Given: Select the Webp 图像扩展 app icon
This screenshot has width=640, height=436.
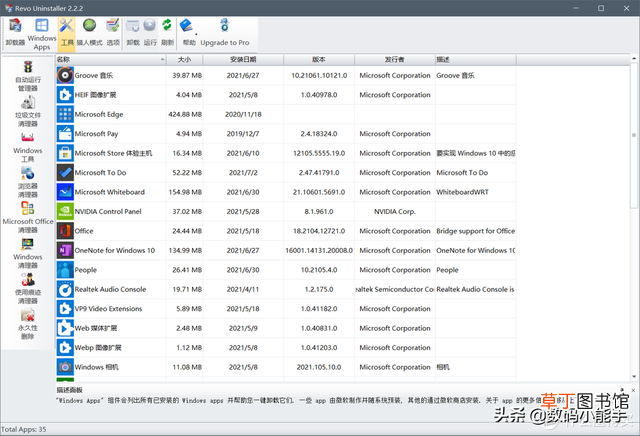Looking at the screenshot, I should point(65,348).
